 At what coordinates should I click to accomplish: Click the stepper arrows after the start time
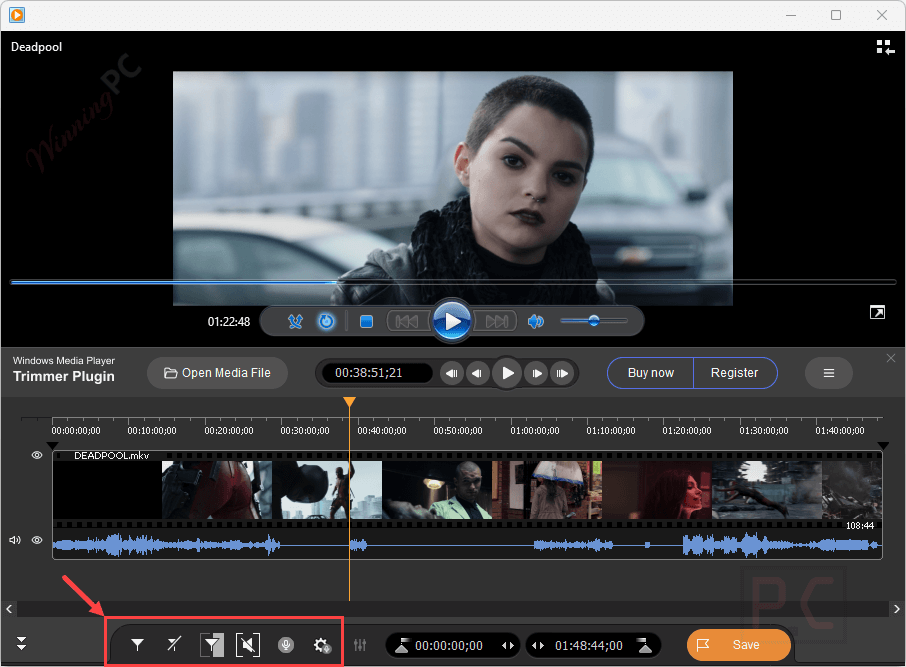pos(508,646)
